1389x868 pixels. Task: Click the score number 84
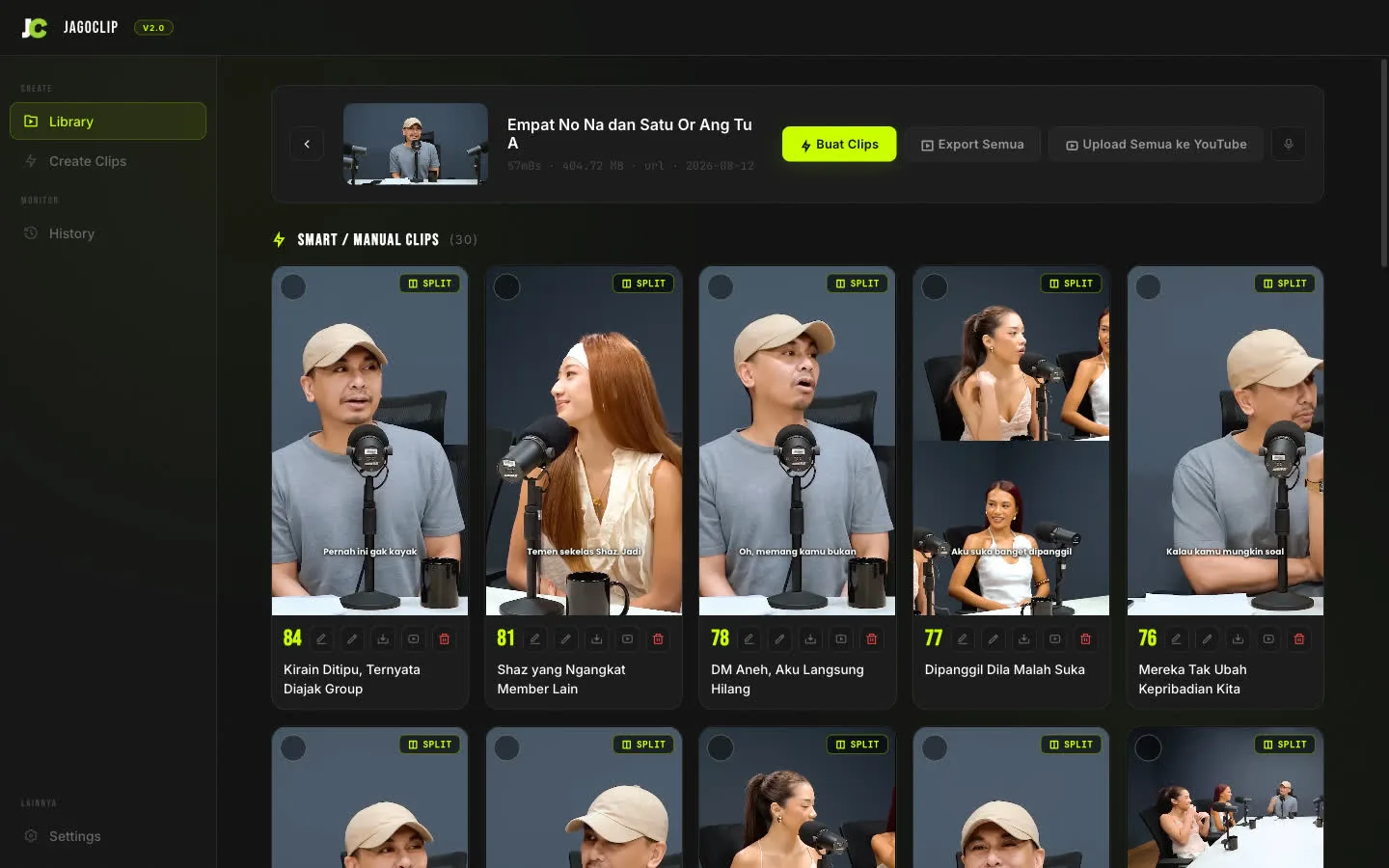(292, 637)
